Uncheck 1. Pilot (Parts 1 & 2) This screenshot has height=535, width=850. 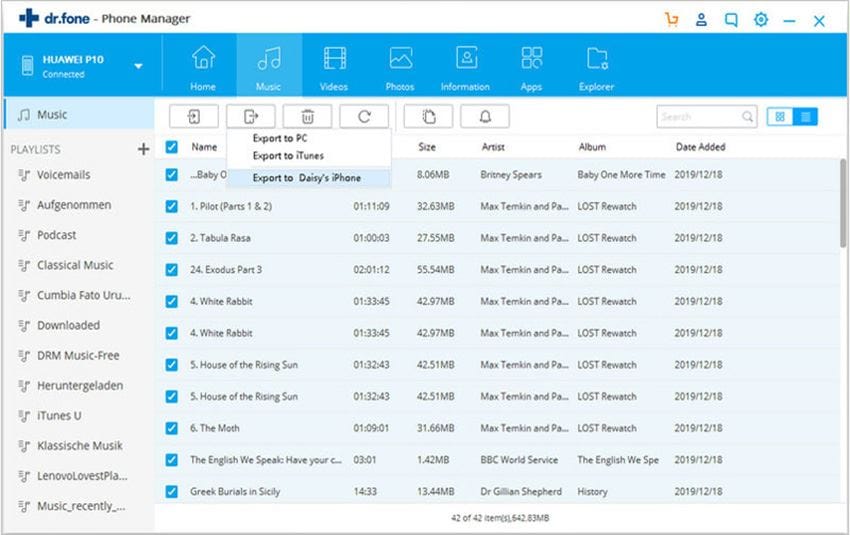pos(171,206)
